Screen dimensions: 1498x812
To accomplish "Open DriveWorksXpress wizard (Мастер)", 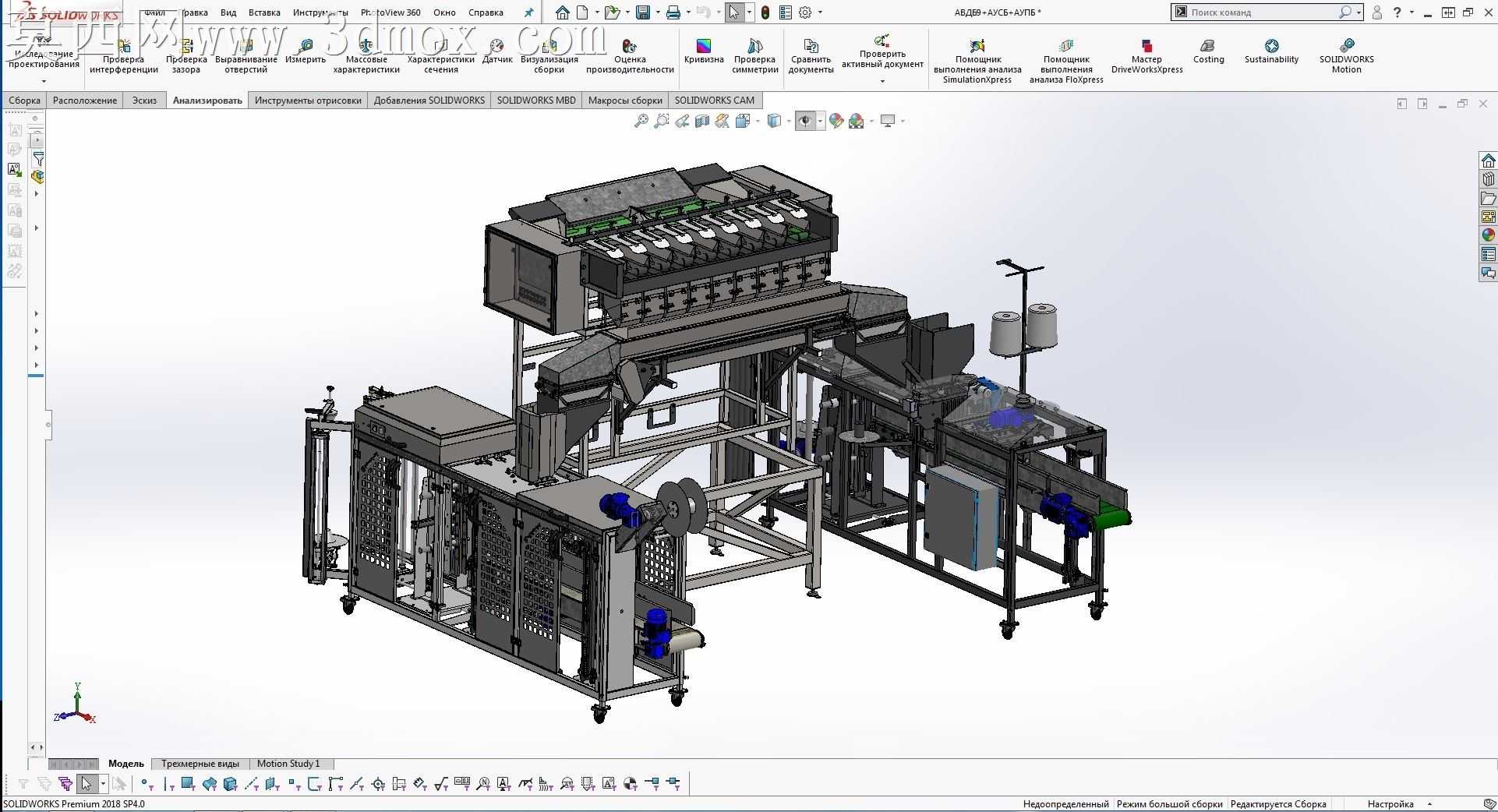I will [x=1146, y=56].
